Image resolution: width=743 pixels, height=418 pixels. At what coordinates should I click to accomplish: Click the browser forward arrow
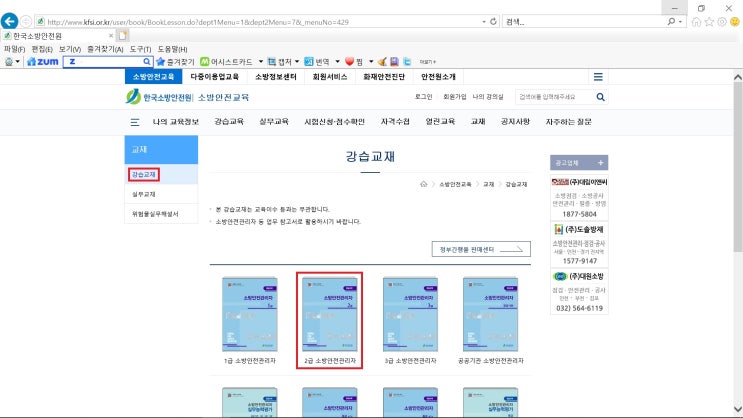point(26,22)
